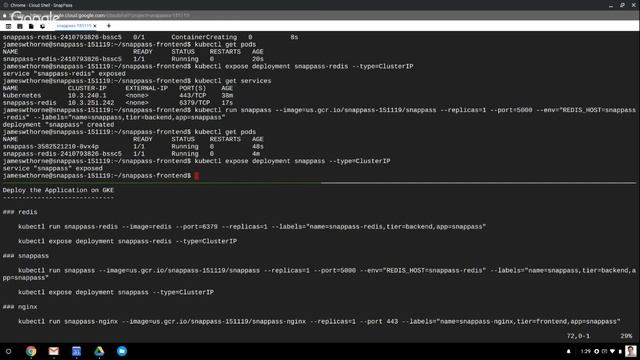Click the snappass-redis service row 10.3.251.242
Viewport: 640px width, 360px height.
coord(118,103)
